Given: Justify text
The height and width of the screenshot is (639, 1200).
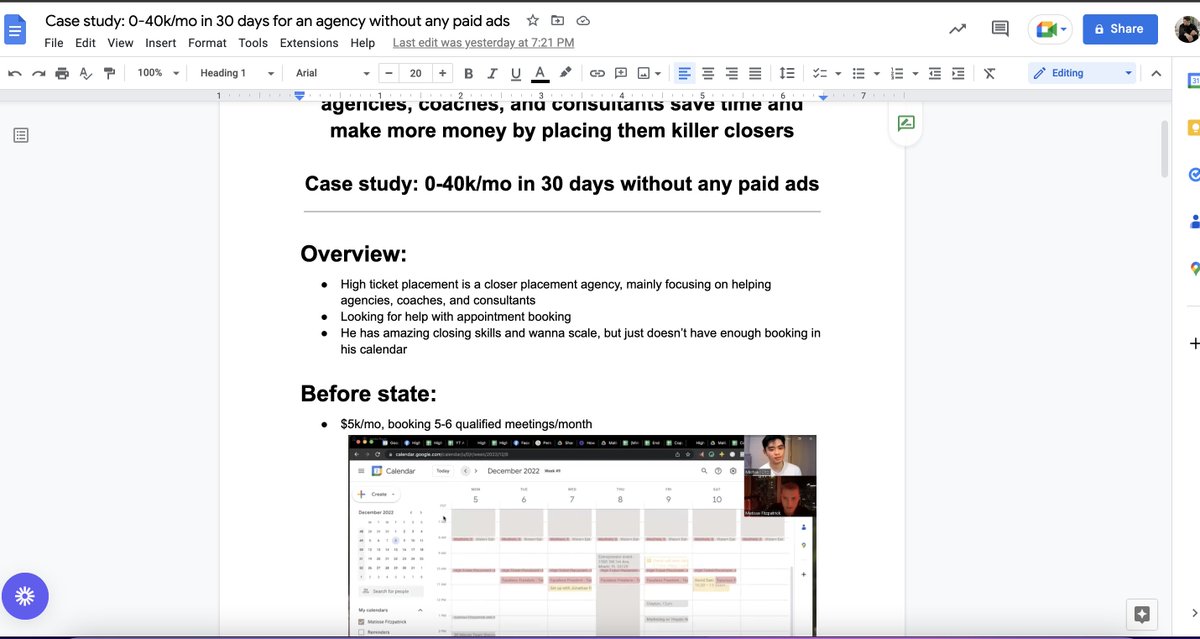Looking at the screenshot, I should 756,73.
